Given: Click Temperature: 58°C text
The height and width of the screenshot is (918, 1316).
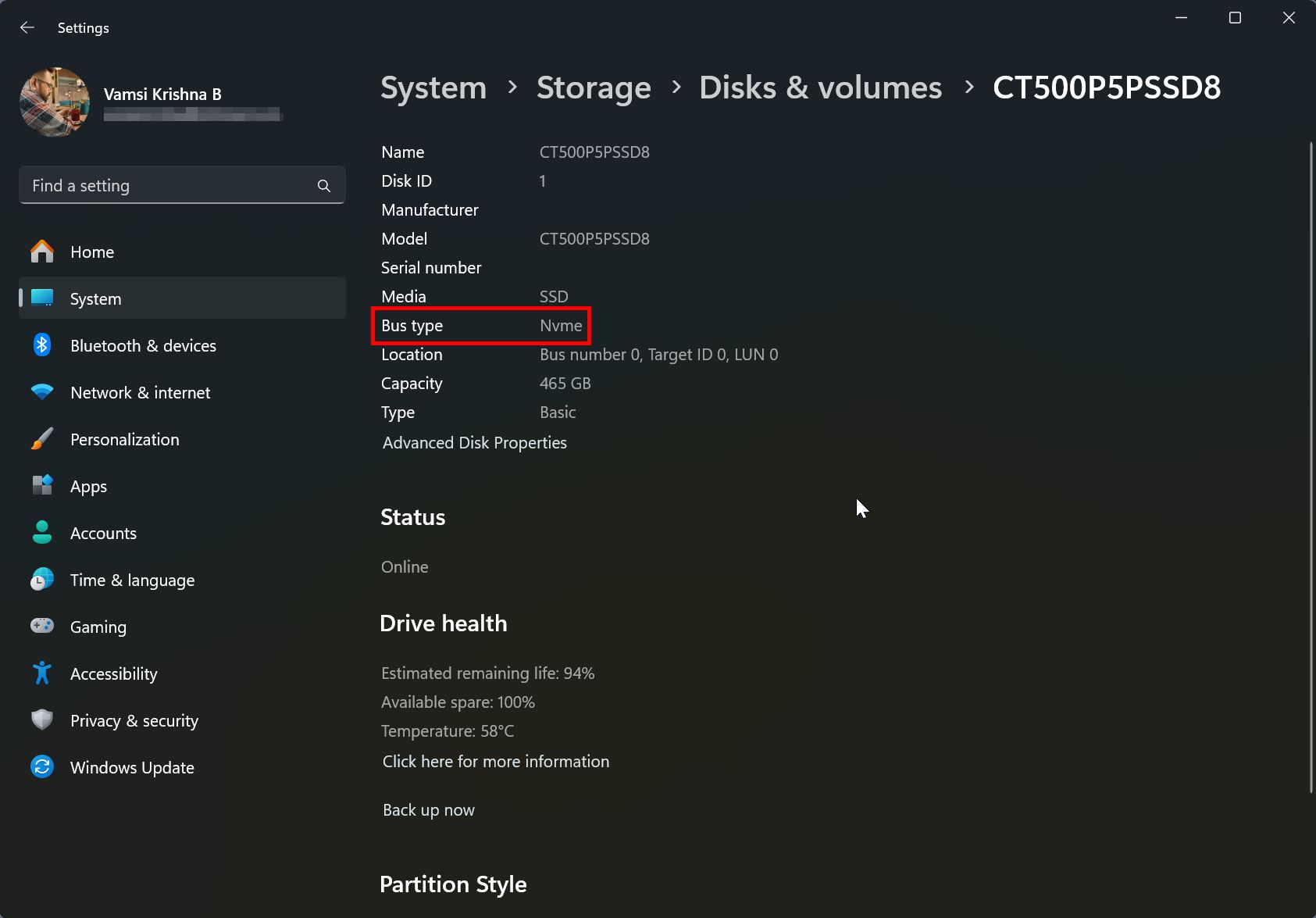Looking at the screenshot, I should [x=448, y=730].
